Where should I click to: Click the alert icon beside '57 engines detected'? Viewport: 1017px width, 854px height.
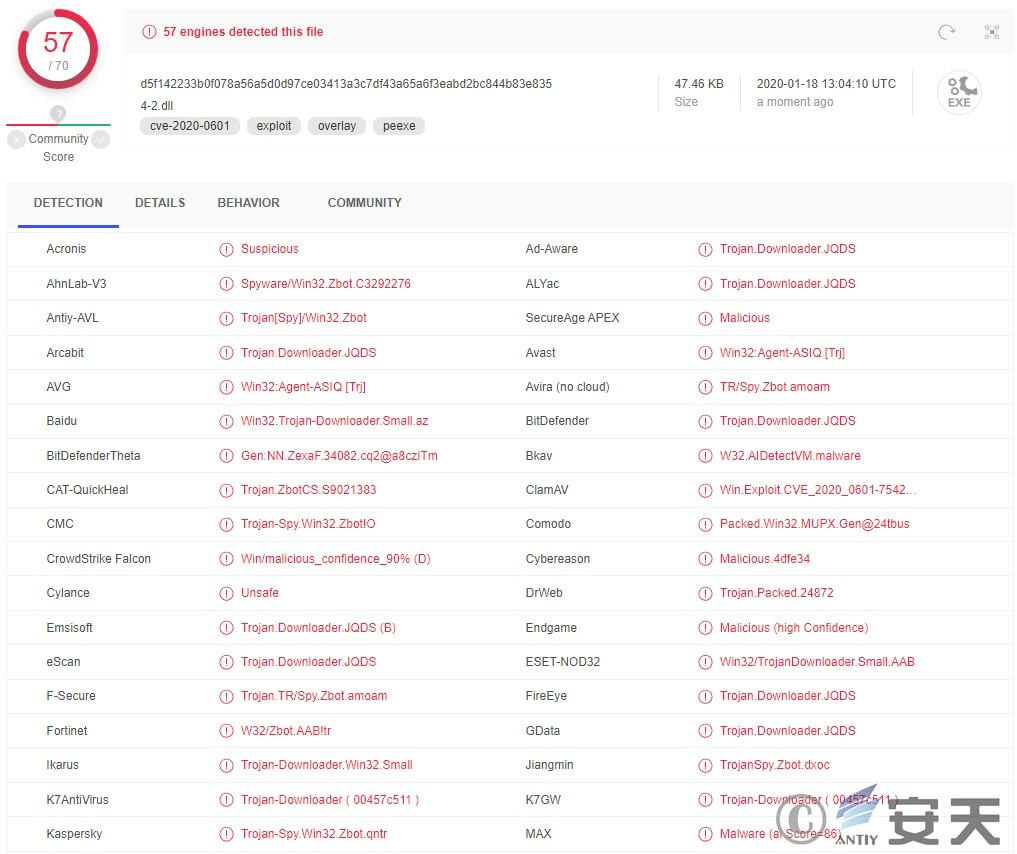149,32
